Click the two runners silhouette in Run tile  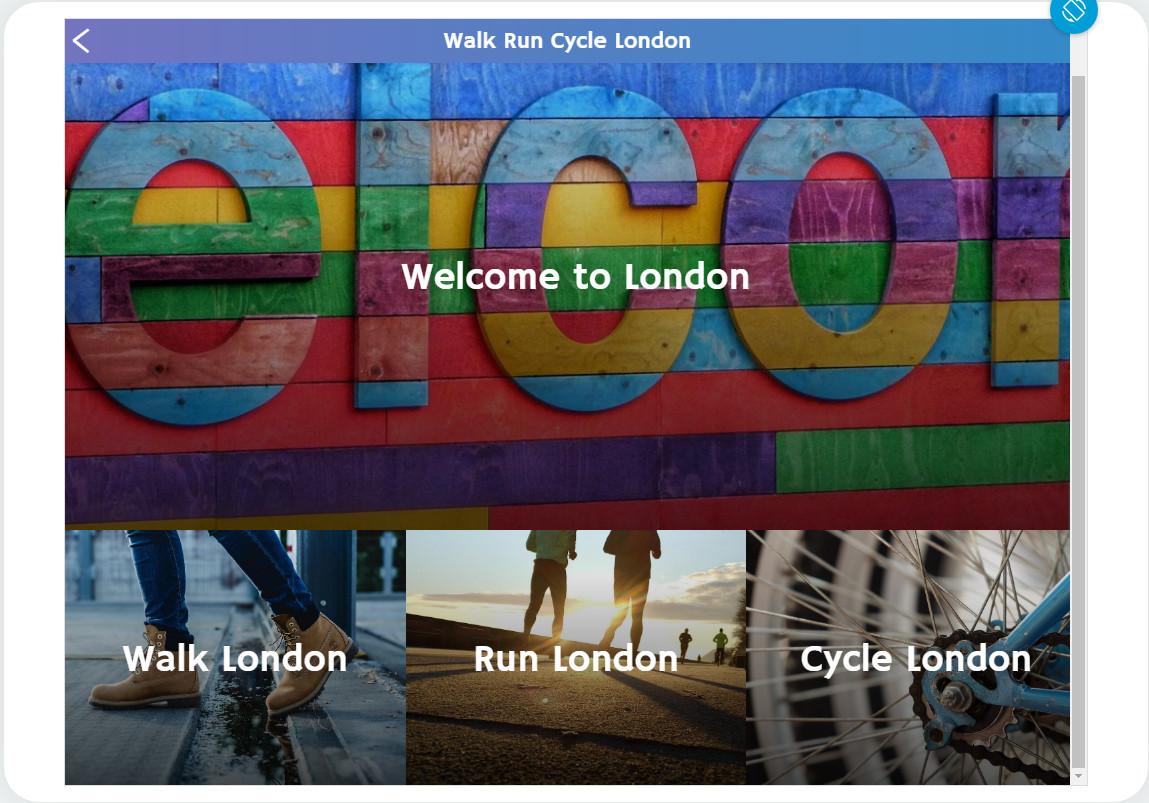click(592, 586)
